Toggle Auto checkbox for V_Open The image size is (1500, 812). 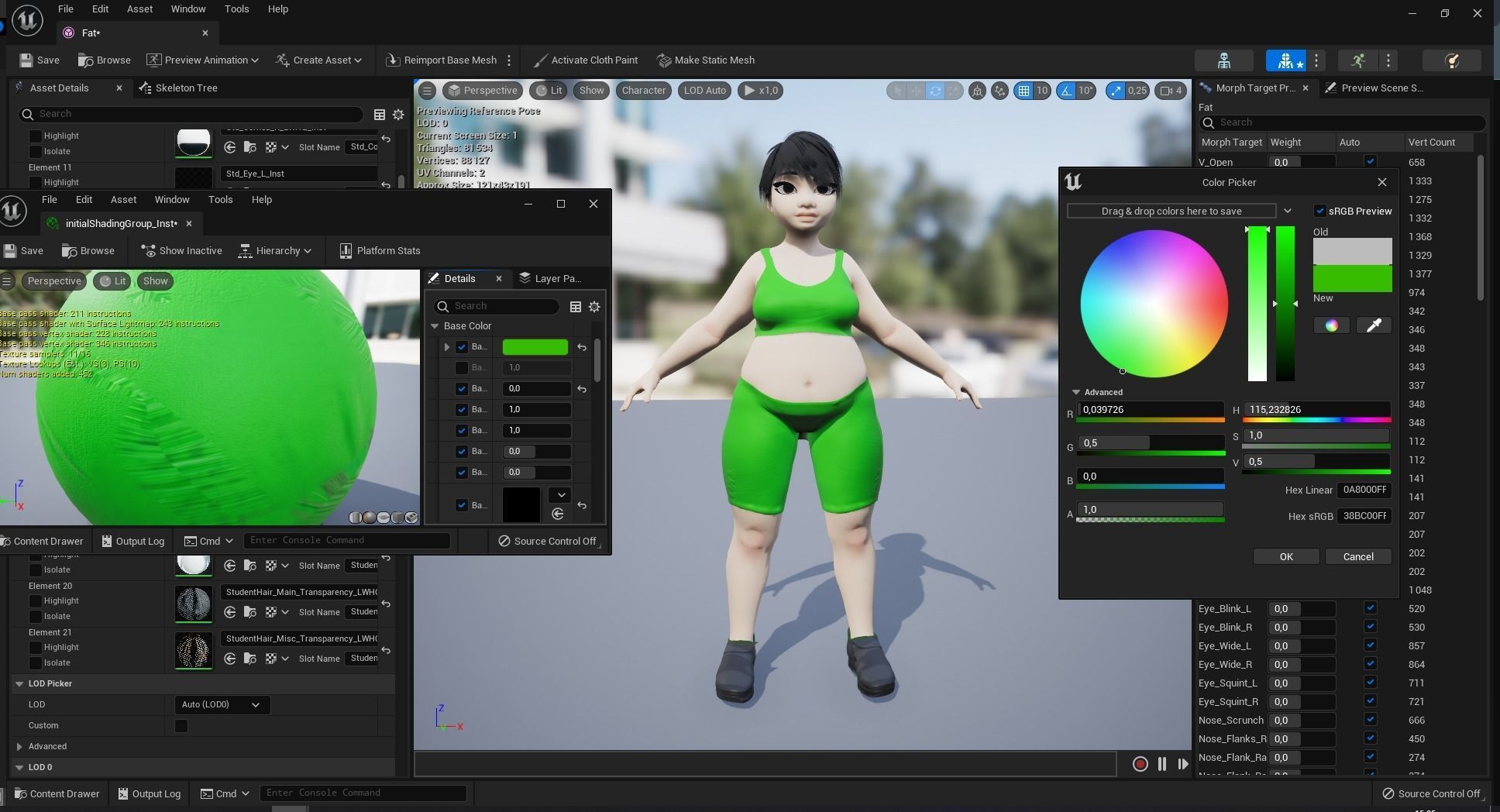point(1370,161)
